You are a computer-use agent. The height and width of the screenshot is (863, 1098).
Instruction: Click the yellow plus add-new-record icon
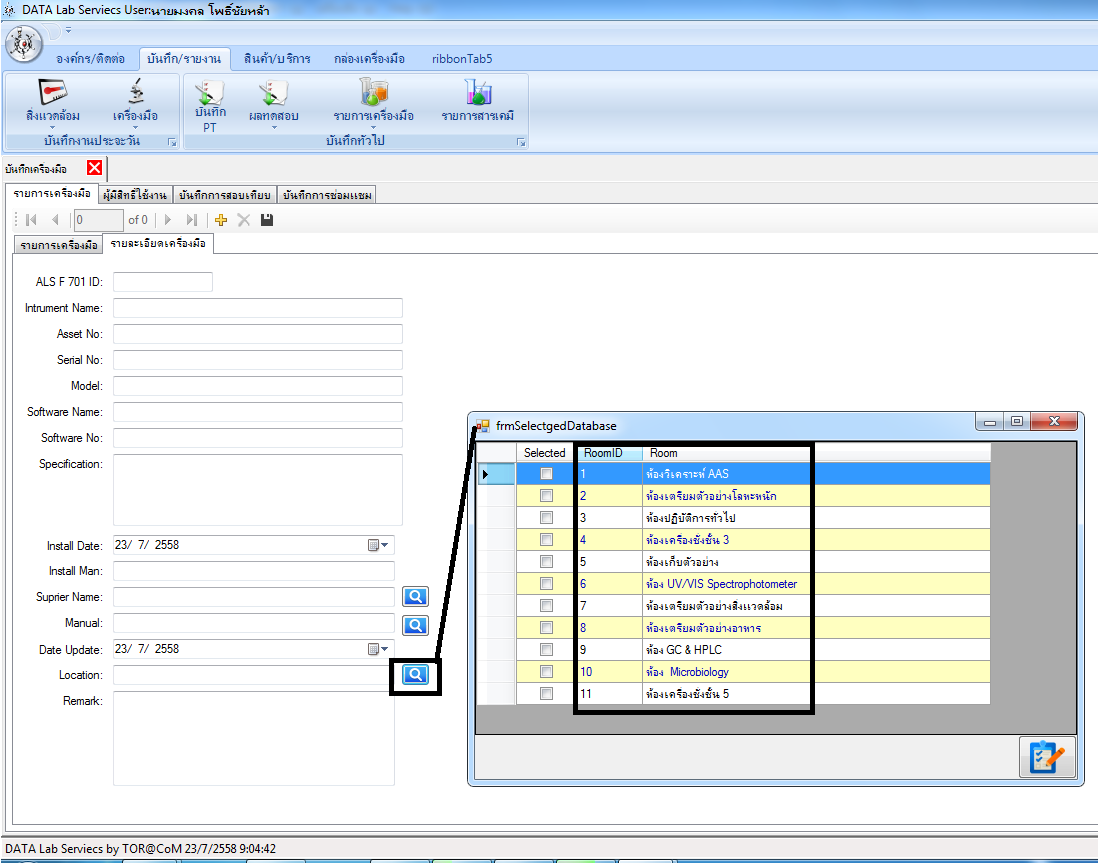[221, 220]
